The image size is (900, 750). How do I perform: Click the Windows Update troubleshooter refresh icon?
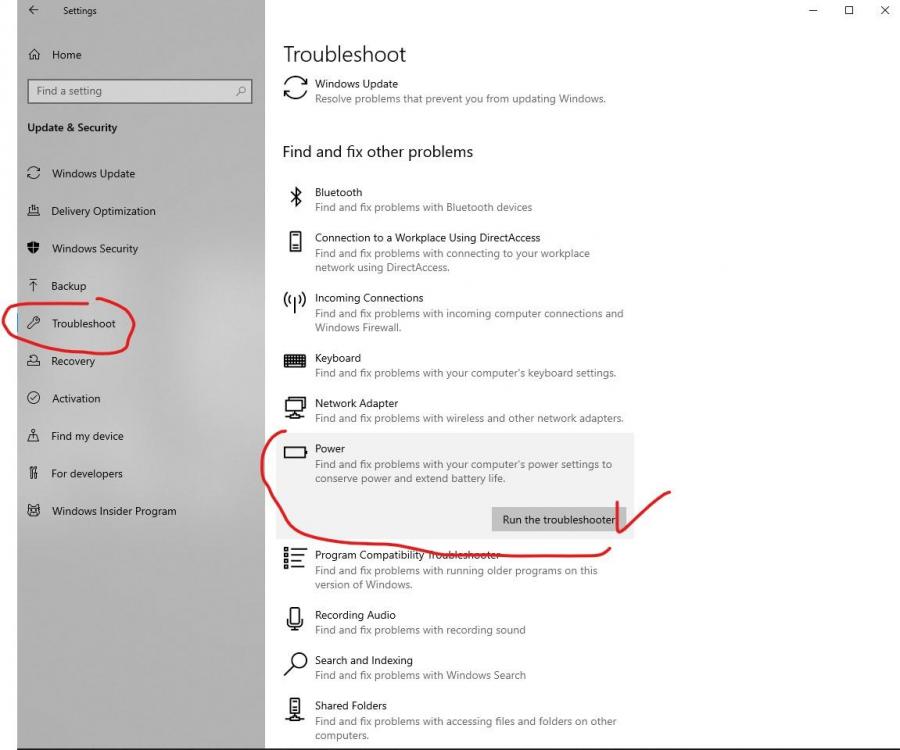[295, 88]
